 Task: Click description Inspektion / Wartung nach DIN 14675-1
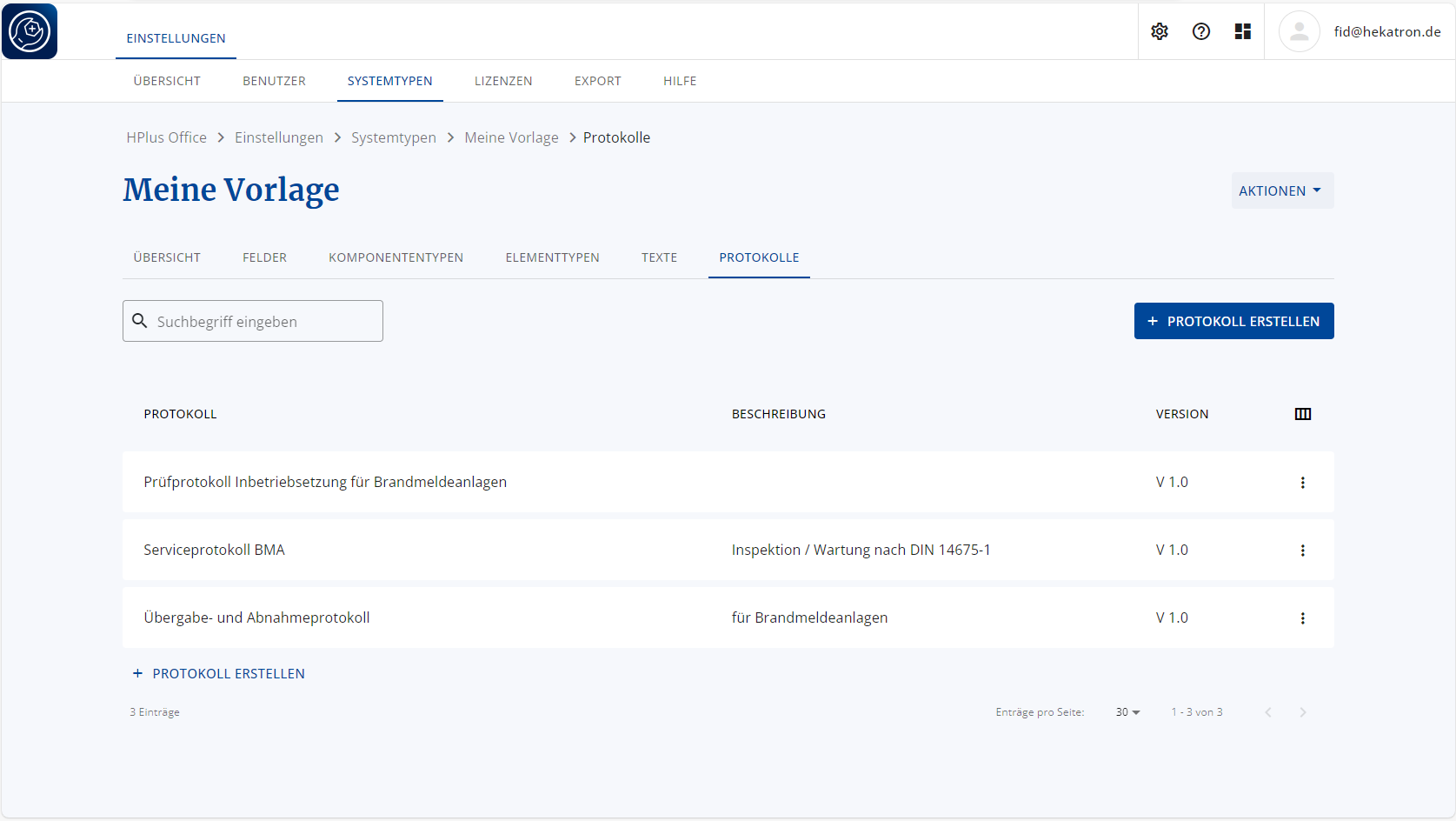(861, 550)
